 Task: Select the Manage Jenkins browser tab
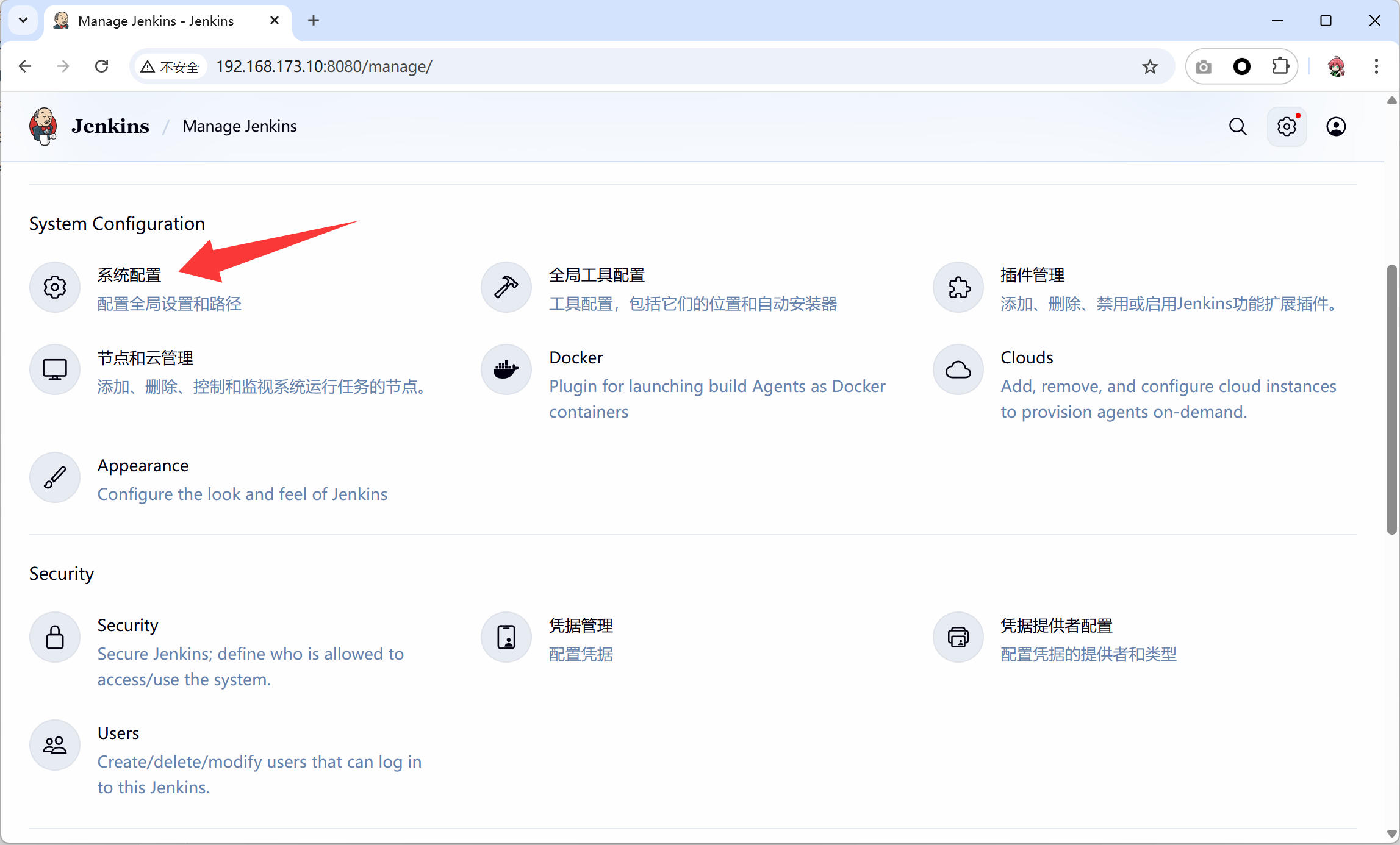(156, 21)
